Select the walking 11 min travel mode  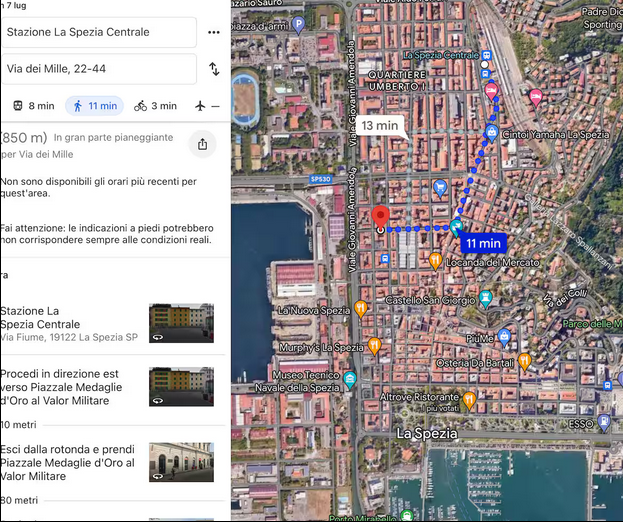click(x=95, y=106)
